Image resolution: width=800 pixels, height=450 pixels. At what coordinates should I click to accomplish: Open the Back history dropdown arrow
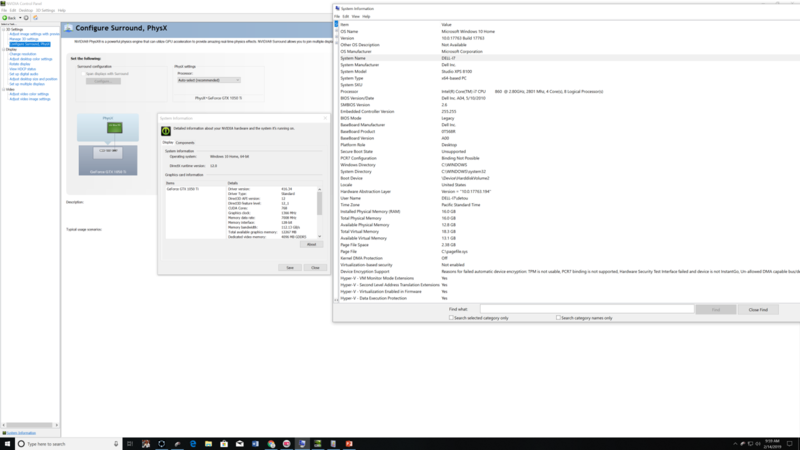20,18
